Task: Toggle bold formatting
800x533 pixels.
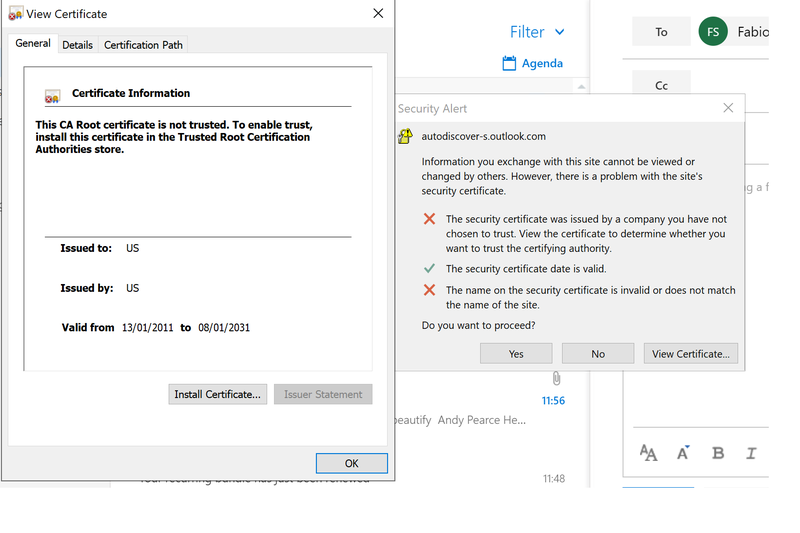Action: click(x=718, y=453)
